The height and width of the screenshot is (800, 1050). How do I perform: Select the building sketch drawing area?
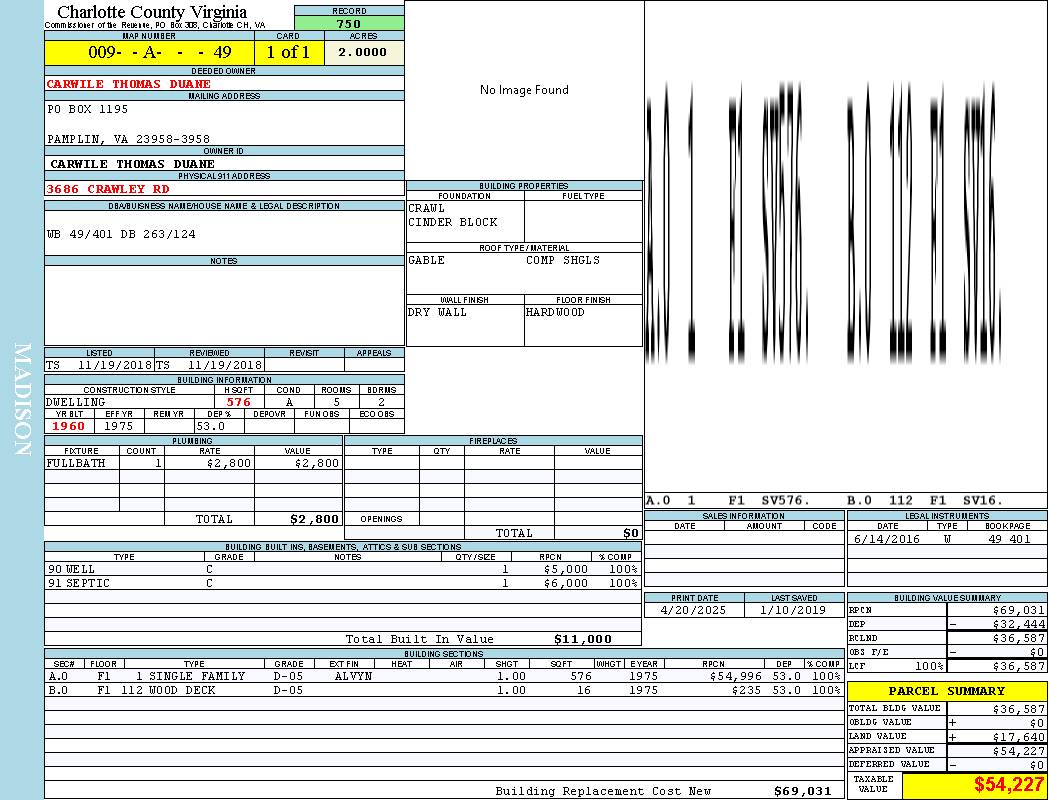pyautogui.click(x=846, y=246)
